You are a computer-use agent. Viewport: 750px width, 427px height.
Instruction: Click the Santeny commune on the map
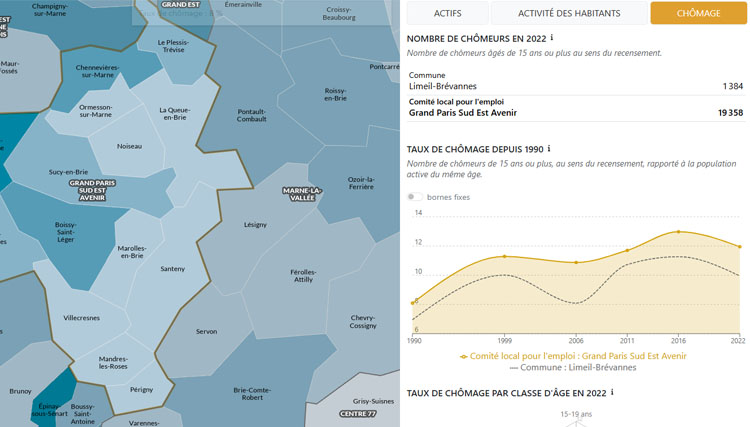172,269
